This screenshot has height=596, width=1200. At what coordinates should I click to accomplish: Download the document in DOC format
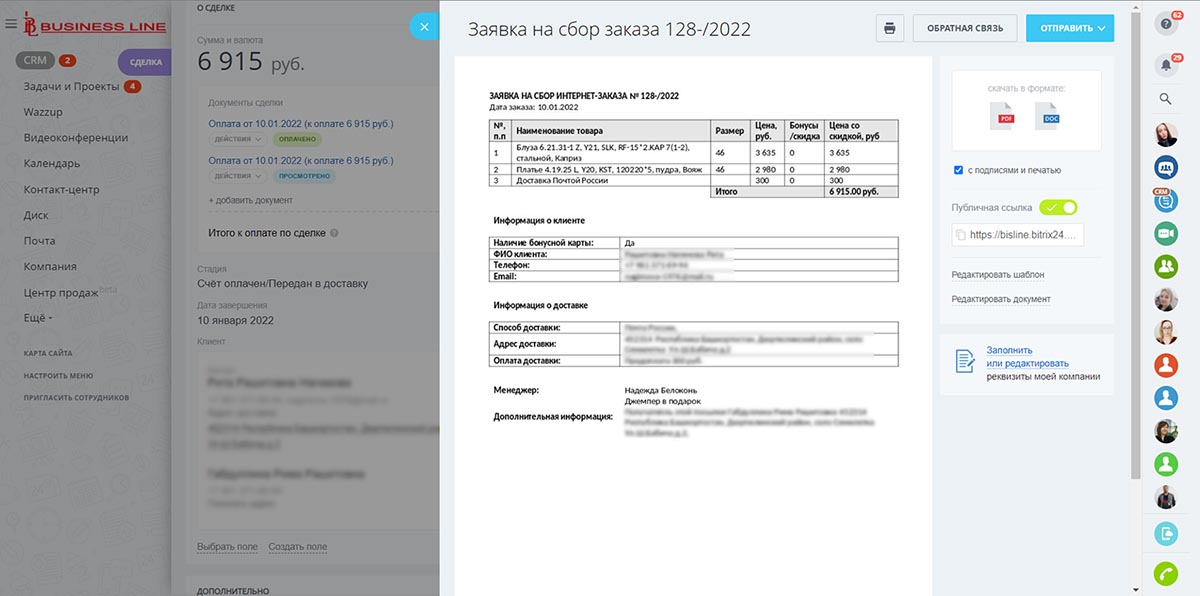(x=1050, y=115)
